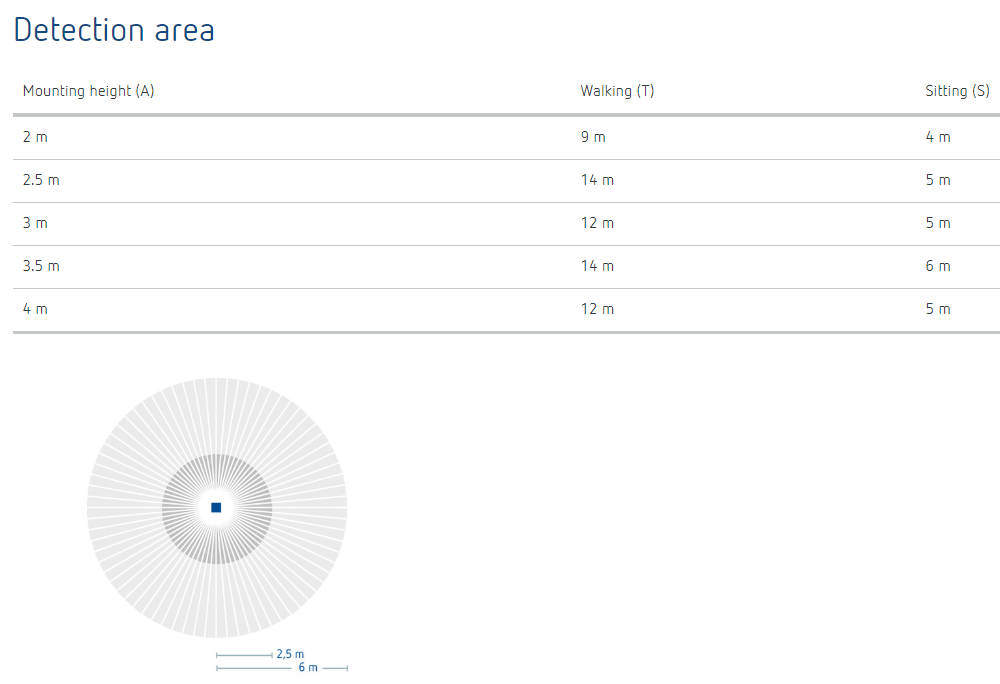Click the 4 m mounting height cell
The height and width of the screenshot is (684, 1000).
point(35,309)
